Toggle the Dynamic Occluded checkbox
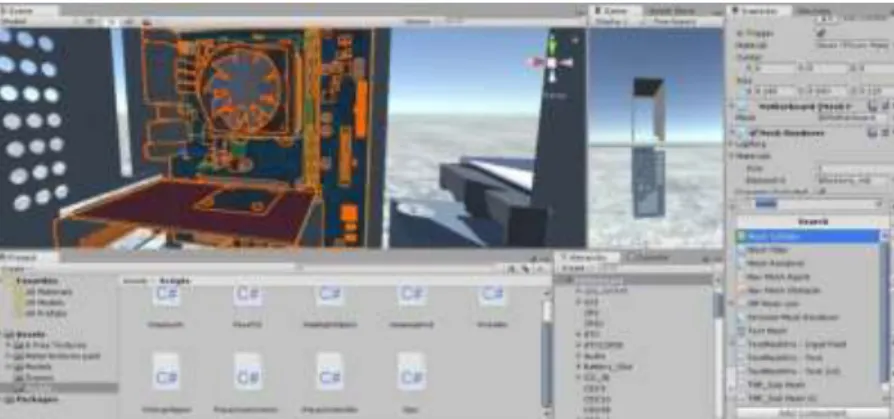The height and width of the screenshot is (419, 894). point(822,192)
